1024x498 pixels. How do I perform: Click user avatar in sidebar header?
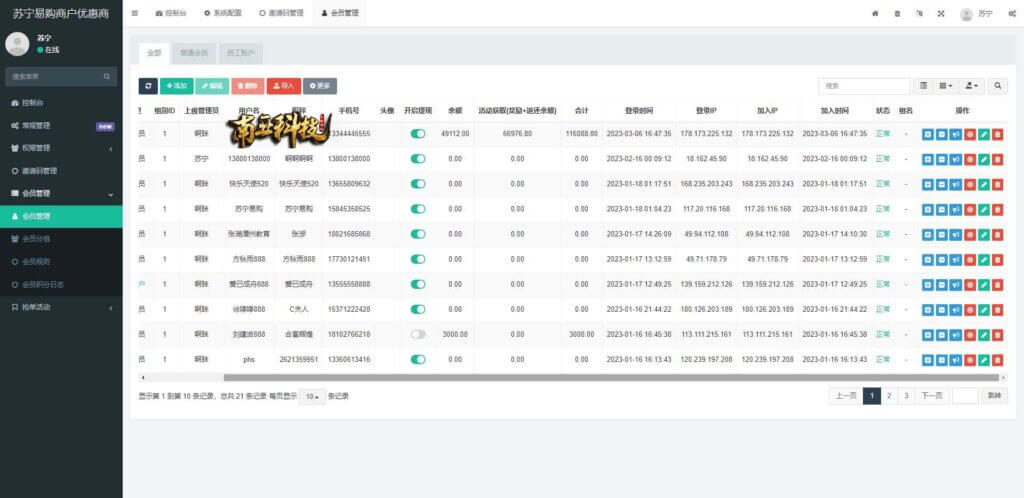click(17, 44)
